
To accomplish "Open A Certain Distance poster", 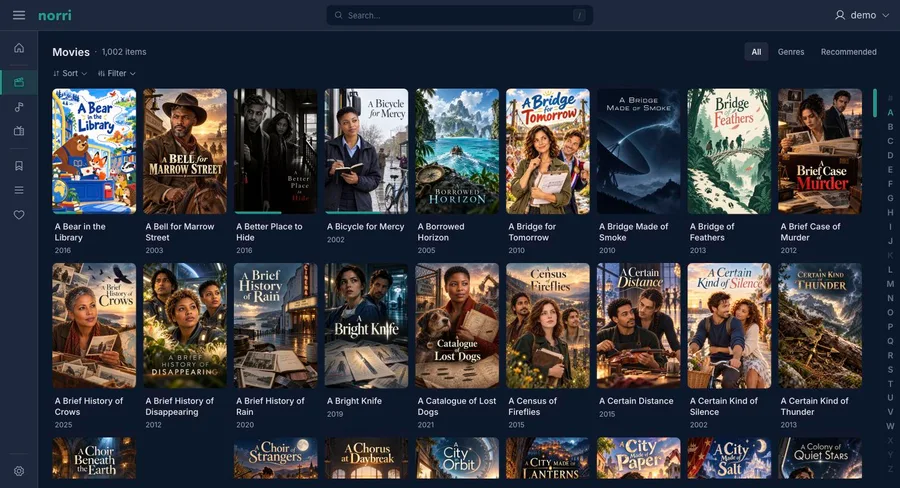I will click(x=638, y=326).
